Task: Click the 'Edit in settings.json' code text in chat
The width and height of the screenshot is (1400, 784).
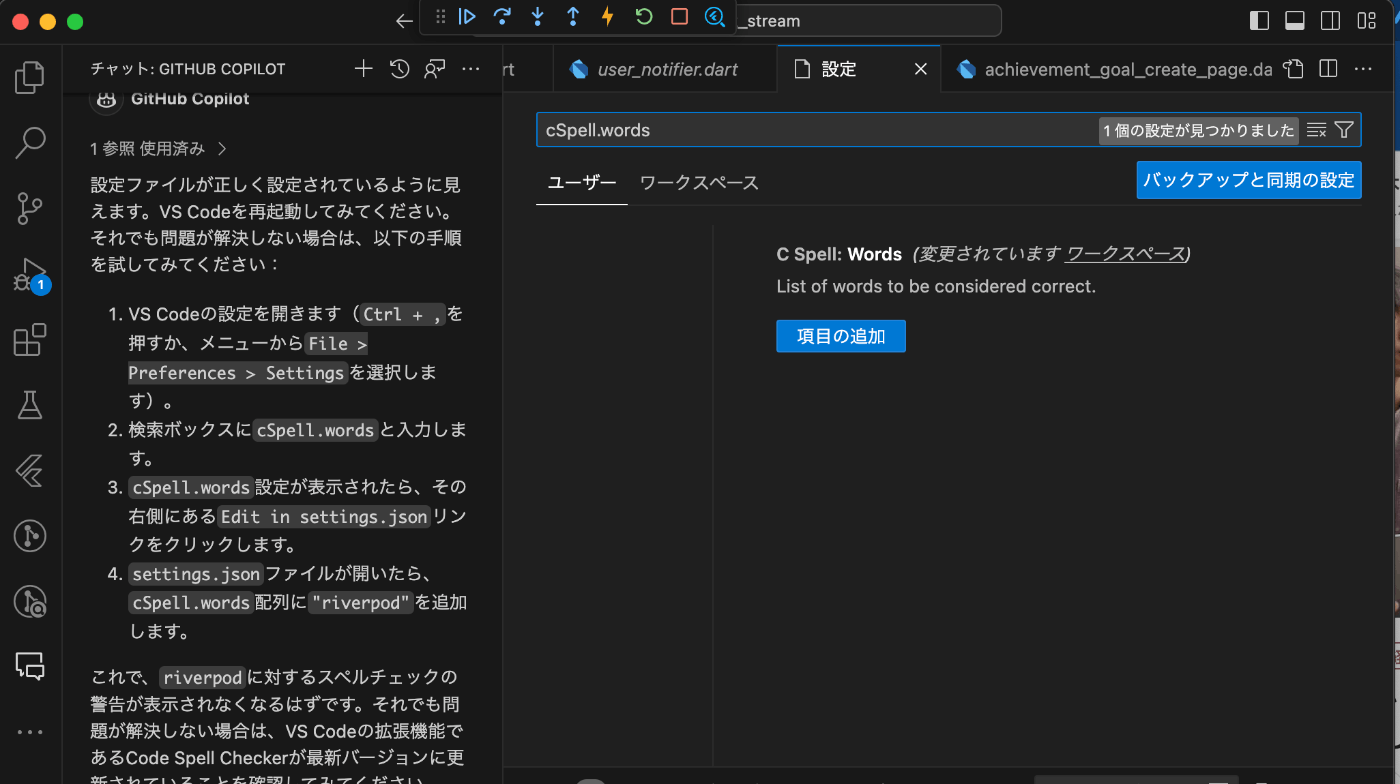Action: click(x=324, y=516)
